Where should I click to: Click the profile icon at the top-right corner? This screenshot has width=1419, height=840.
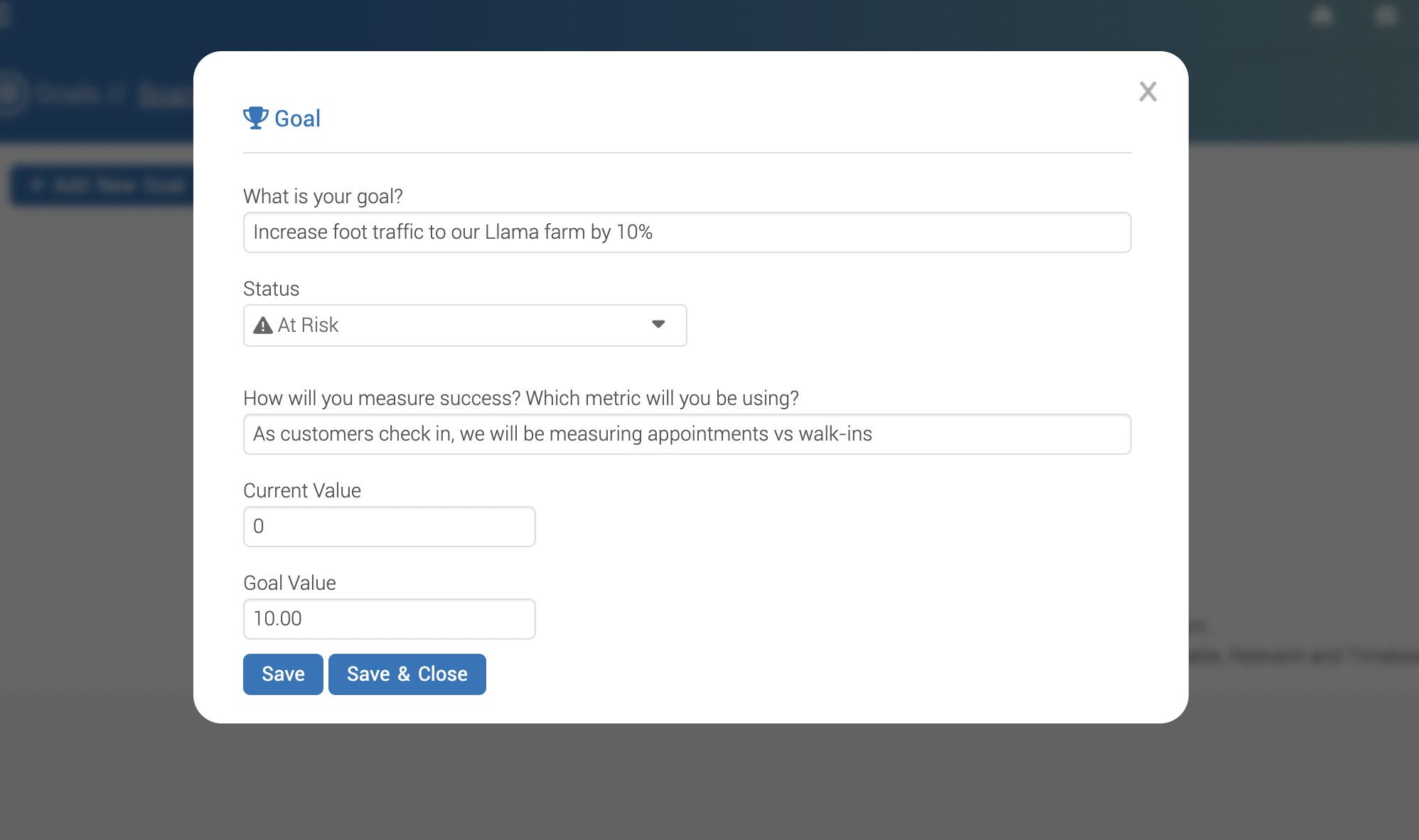(x=1385, y=15)
